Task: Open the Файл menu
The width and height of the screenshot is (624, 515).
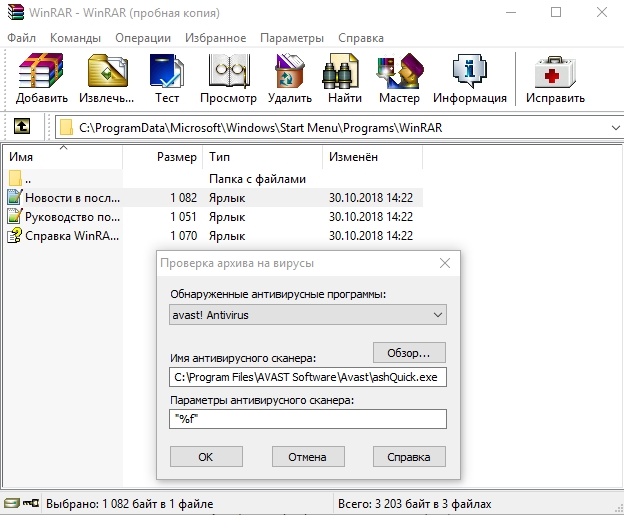Action: click(21, 38)
